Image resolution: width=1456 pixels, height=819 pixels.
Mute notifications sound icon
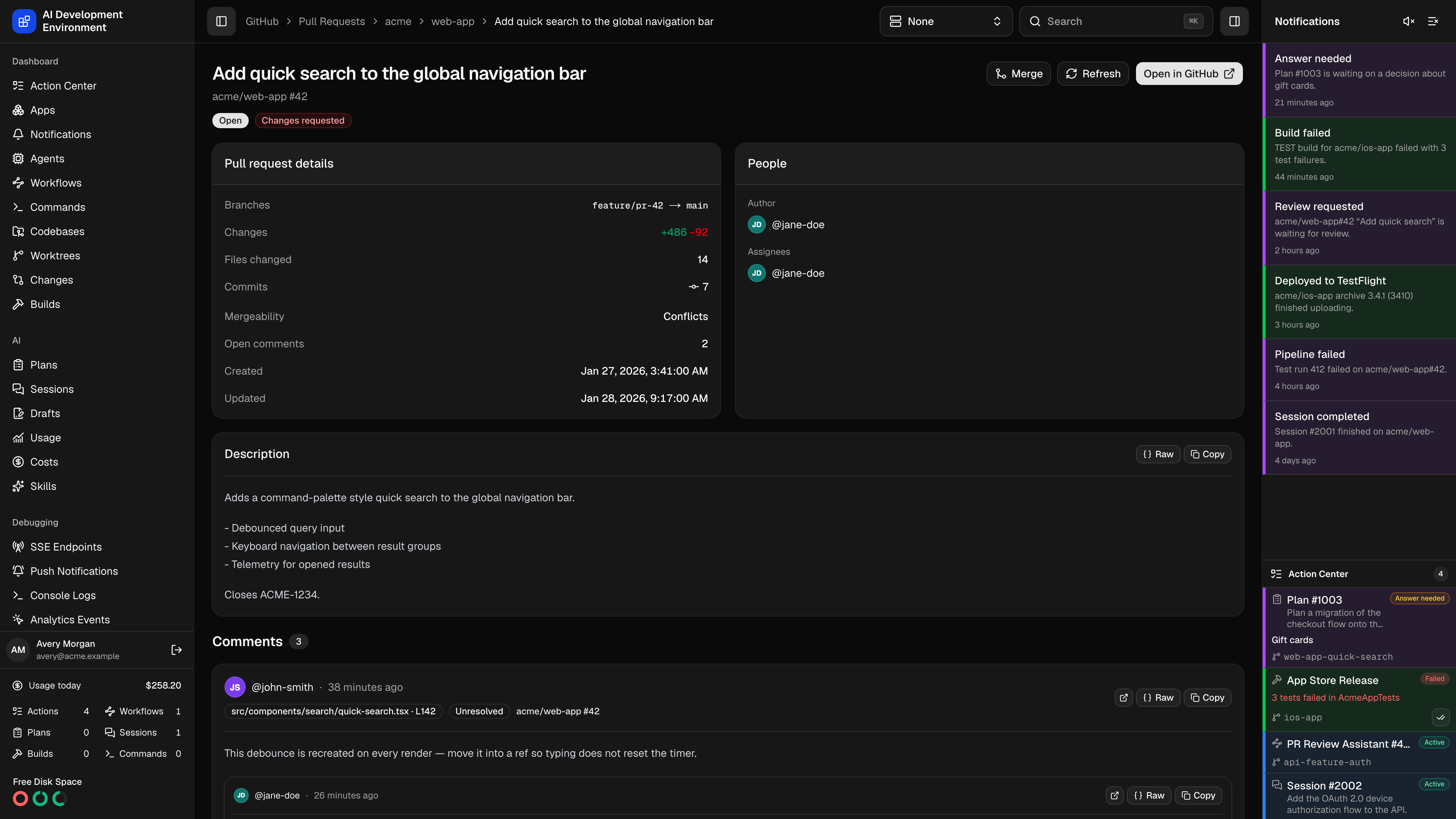[x=1409, y=22]
